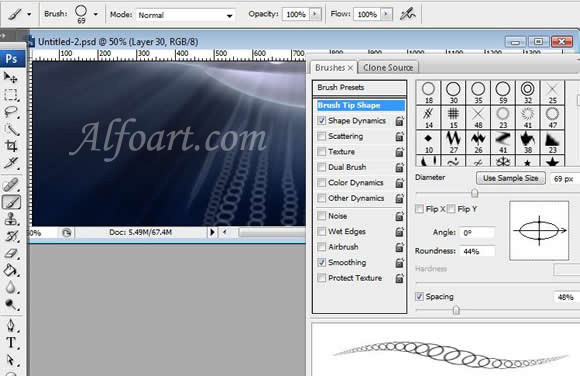Click the Spacing percentage field
This screenshot has height=376, width=580.
[566, 297]
